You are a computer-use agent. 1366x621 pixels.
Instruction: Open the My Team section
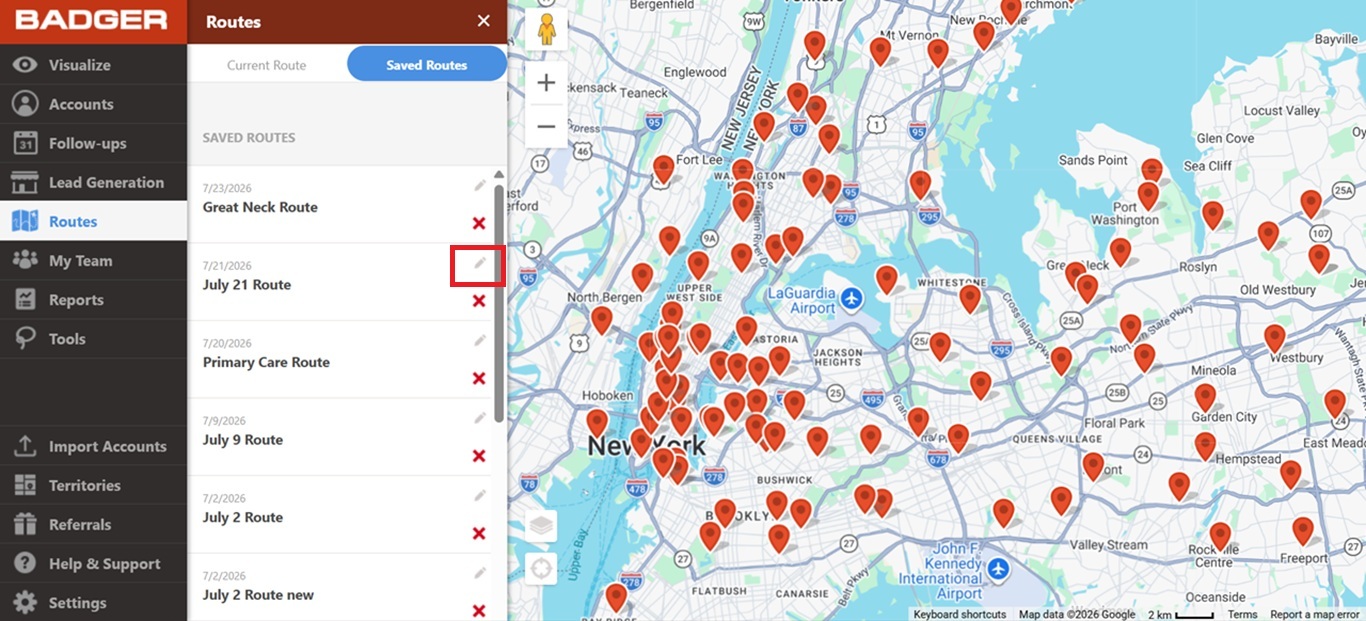[93, 260]
